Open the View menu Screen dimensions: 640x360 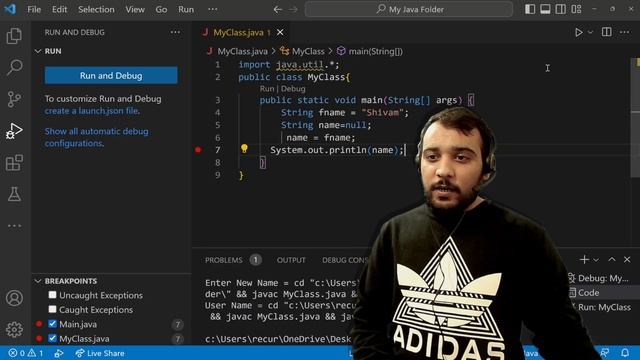coord(135,9)
